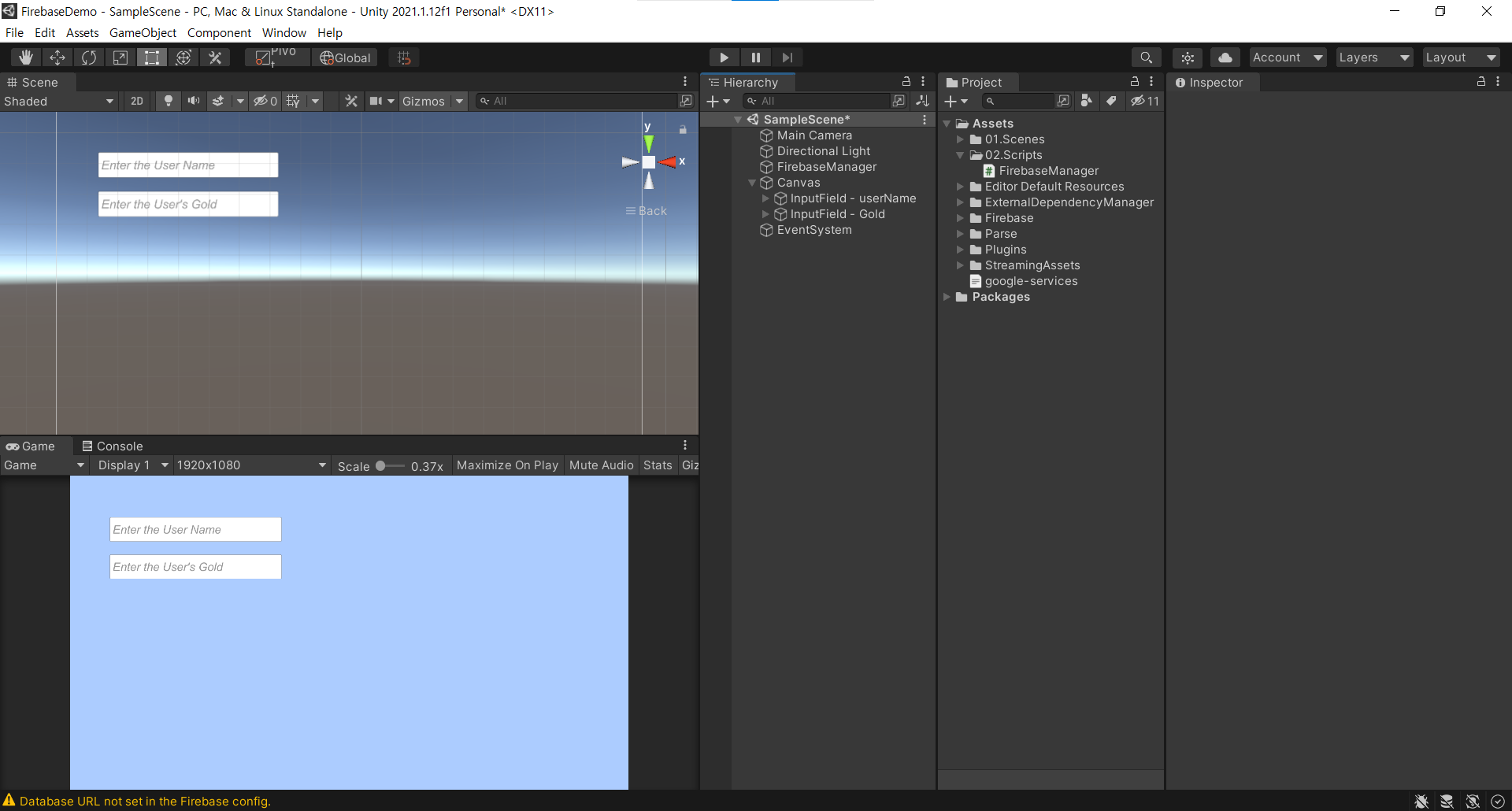
Task: Open Hierarchy create (+) menu
Action: 718,102
